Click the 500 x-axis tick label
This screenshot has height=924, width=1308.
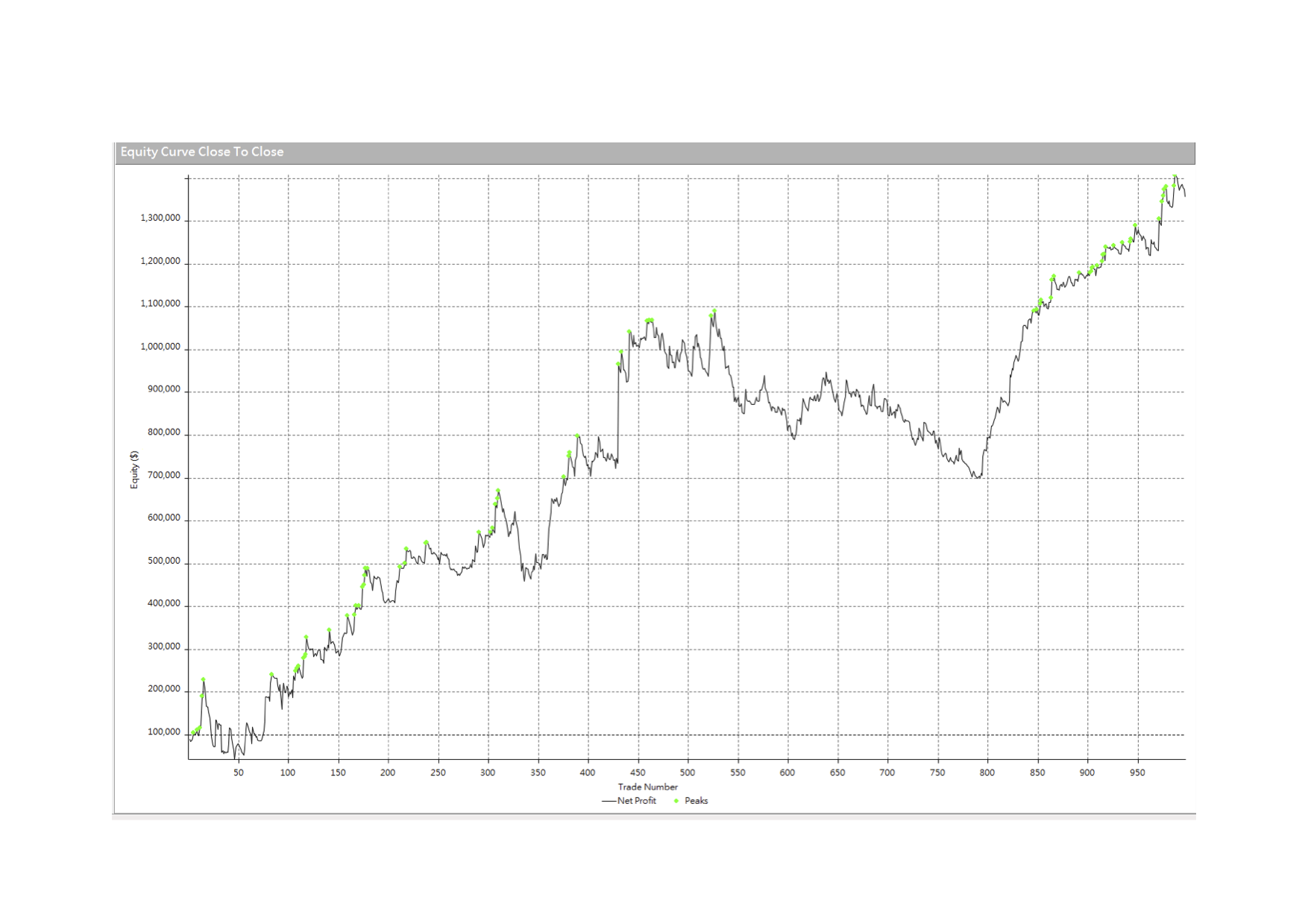688,773
